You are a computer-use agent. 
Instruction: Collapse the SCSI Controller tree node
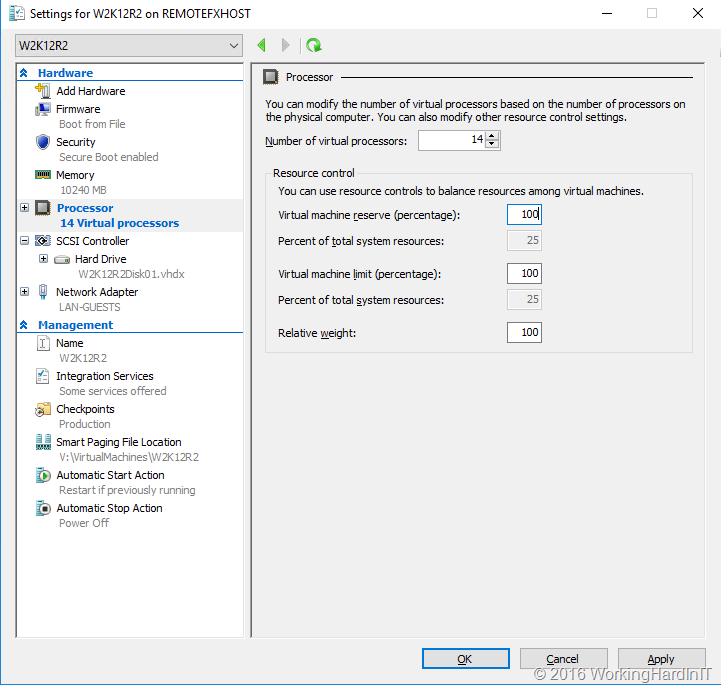[x=24, y=240]
